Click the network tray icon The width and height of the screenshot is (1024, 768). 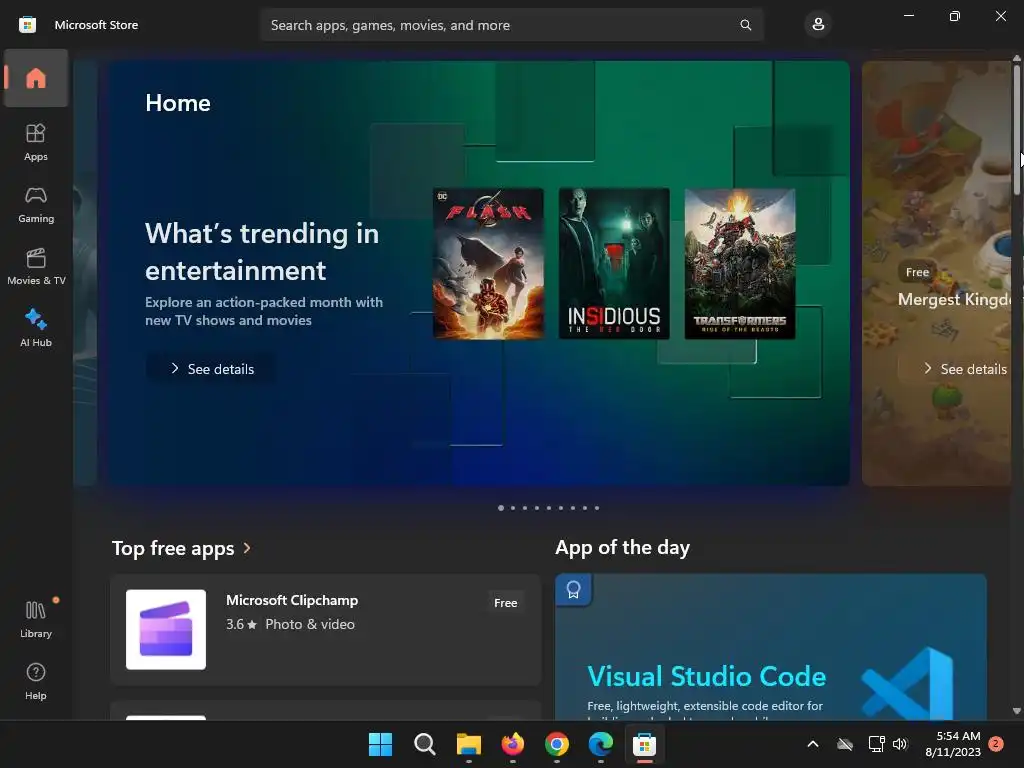pos(876,744)
